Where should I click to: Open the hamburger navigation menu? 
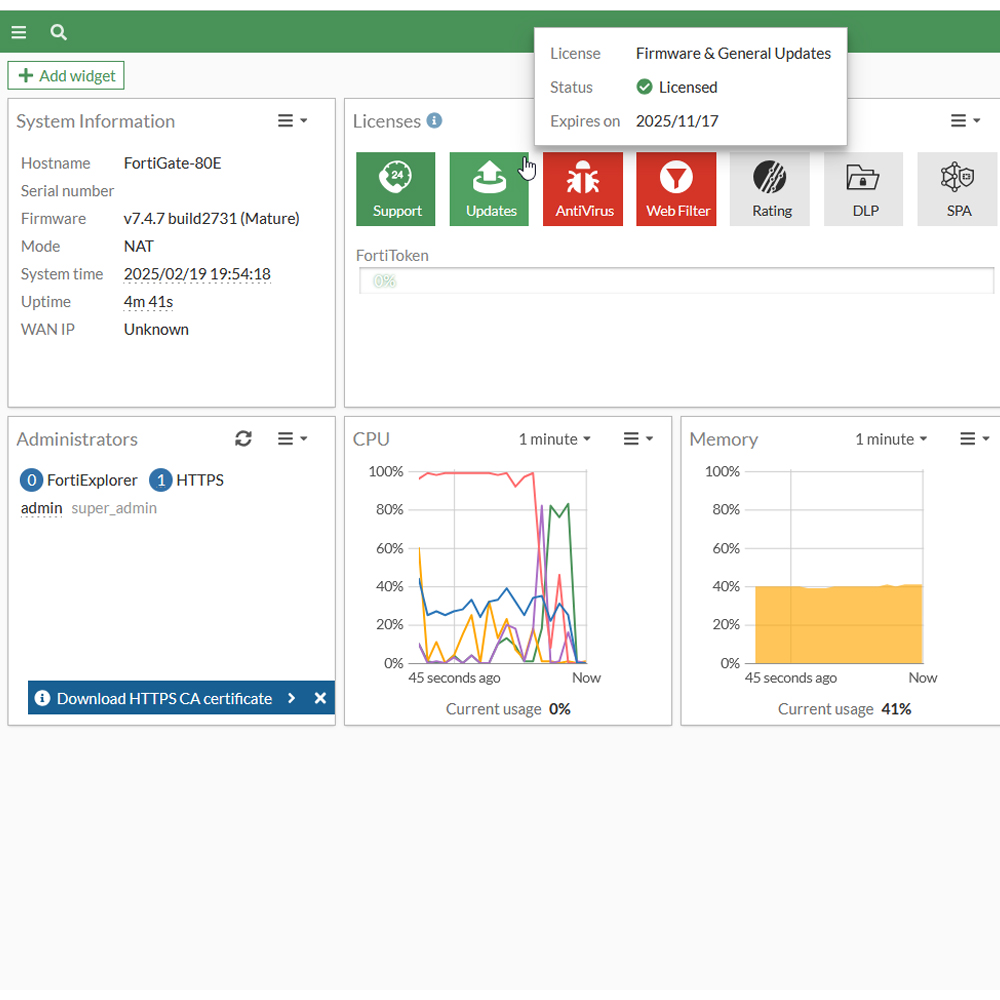pyautogui.click(x=18, y=32)
